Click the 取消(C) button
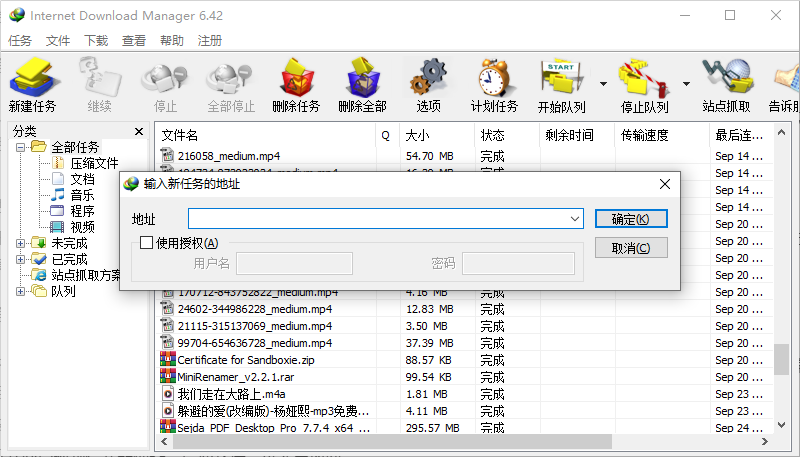The image size is (800, 457). pyautogui.click(x=631, y=248)
